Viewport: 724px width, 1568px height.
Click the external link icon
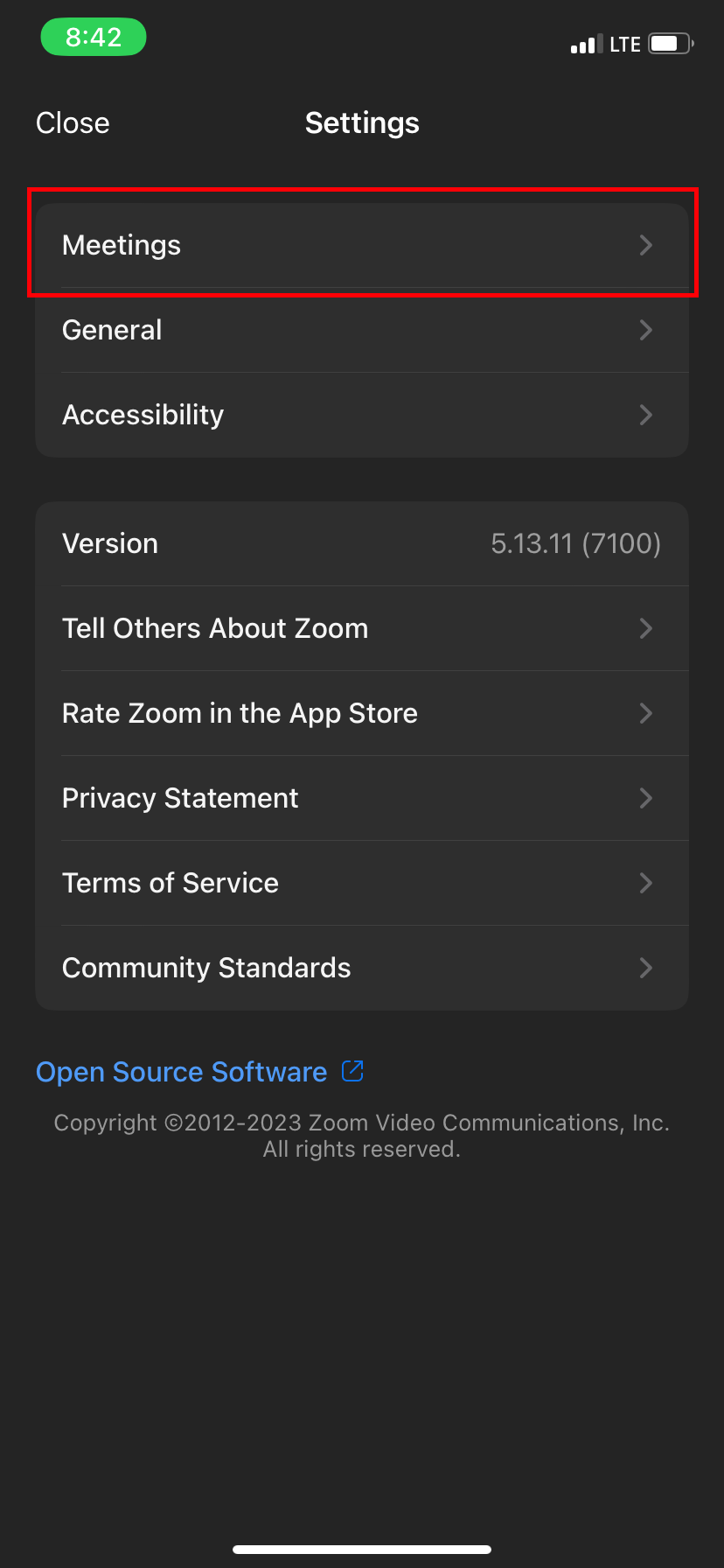(352, 1070)
